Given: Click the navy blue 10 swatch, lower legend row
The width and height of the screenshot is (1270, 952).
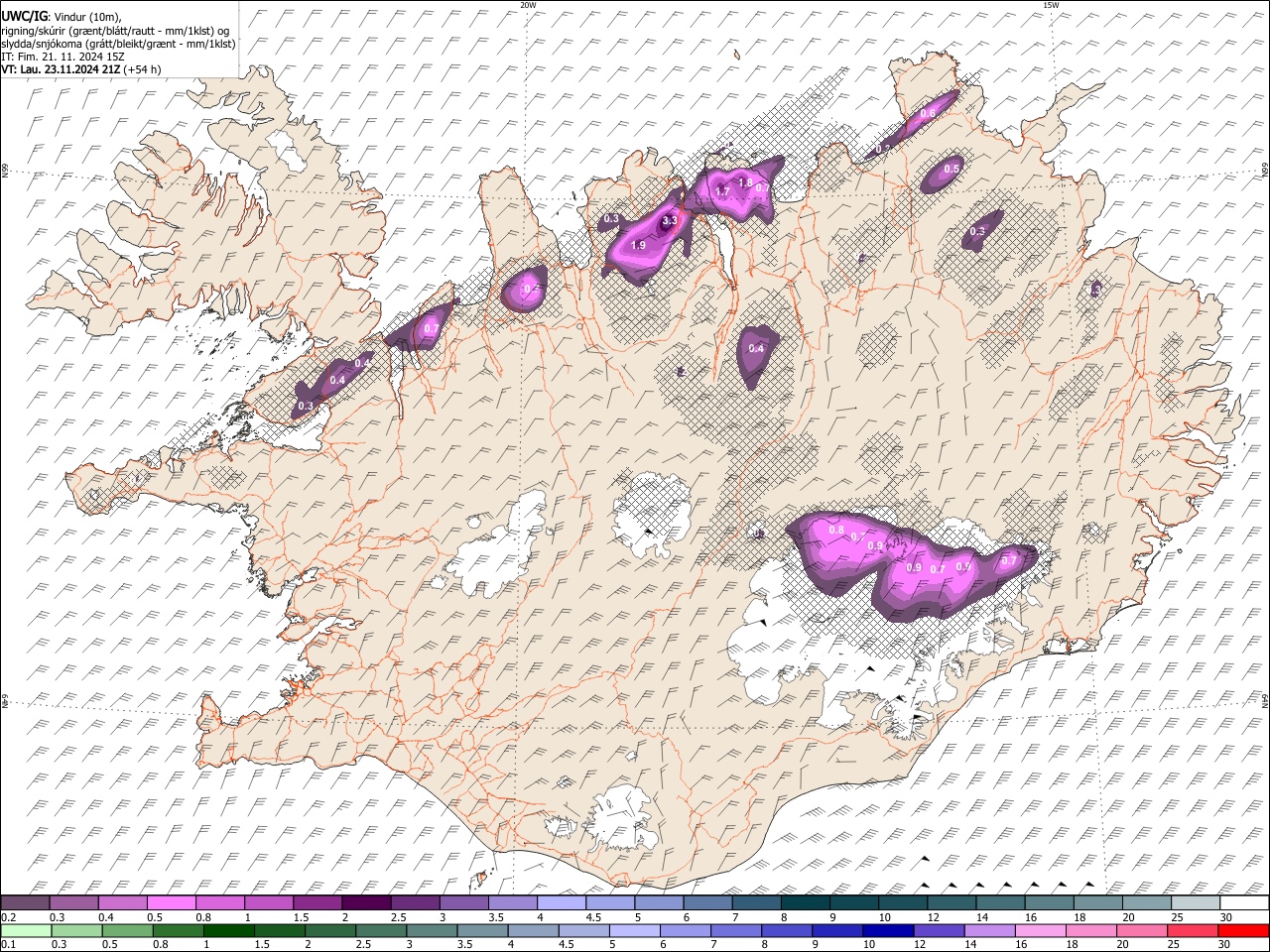Looking at the screenshot, I should (x=887, y=930).
